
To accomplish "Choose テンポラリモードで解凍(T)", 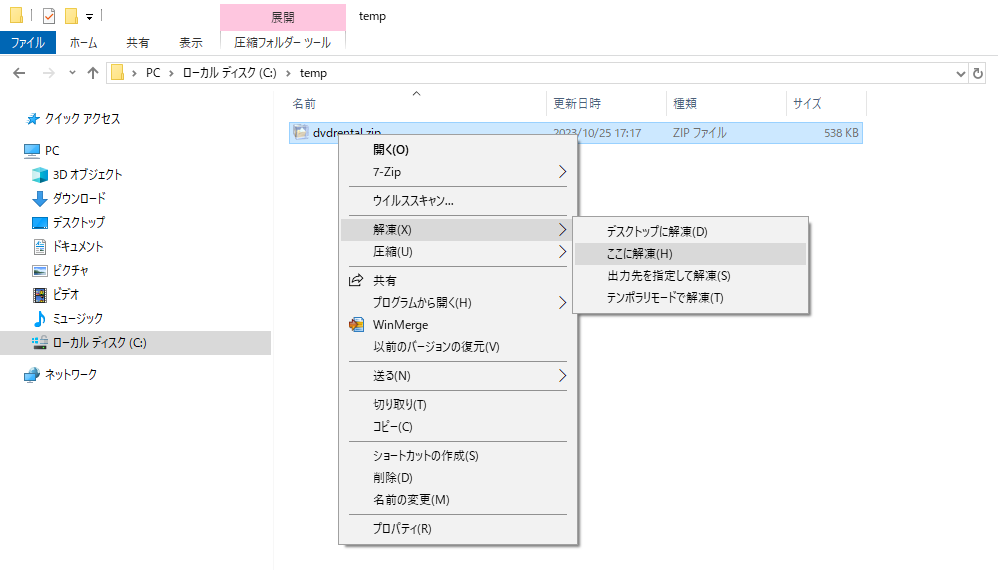I will (691, 298).
